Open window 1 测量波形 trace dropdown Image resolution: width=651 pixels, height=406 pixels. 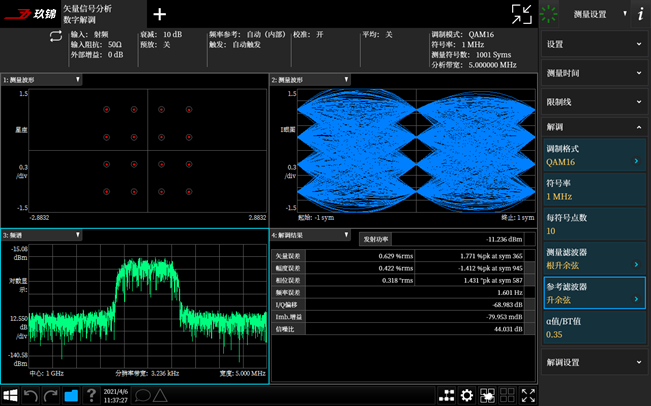click(42, 80)
